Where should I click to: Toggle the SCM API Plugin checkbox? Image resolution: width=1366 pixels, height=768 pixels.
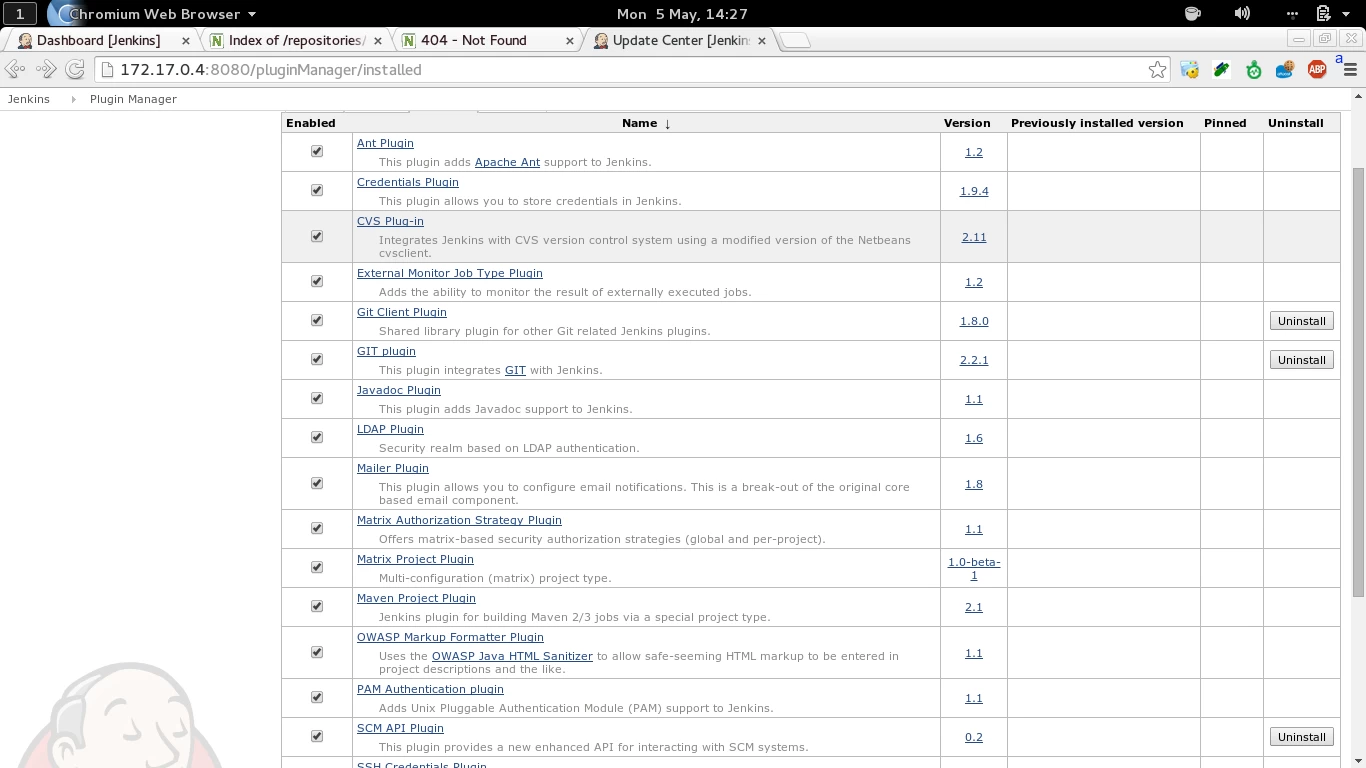[317, 736]
